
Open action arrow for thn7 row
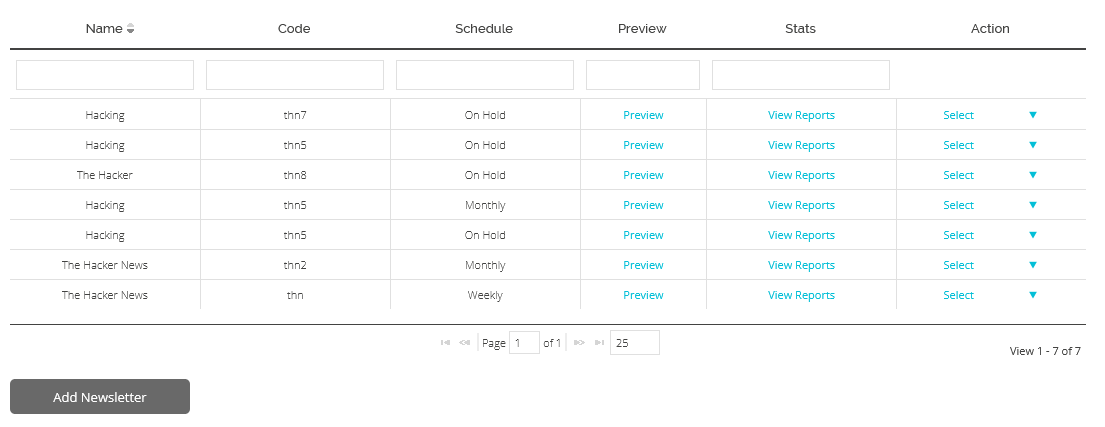(1032, 115)
